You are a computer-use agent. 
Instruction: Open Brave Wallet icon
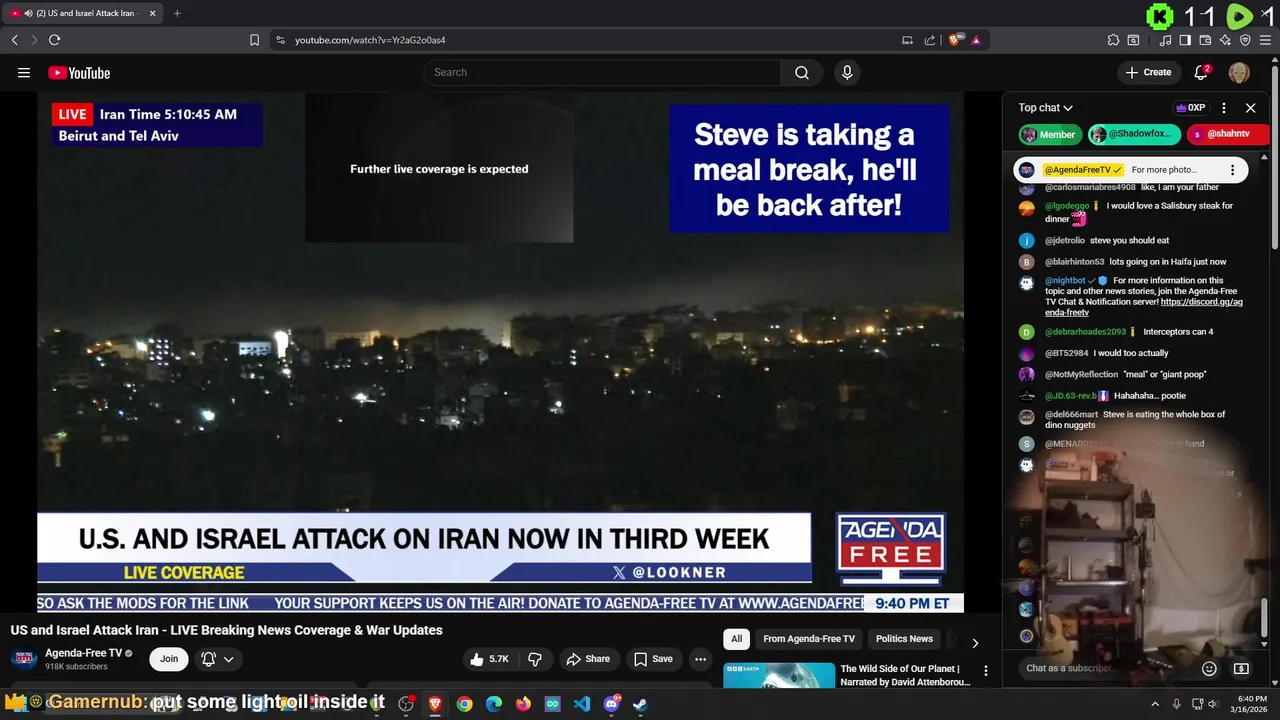point(1205,40)
